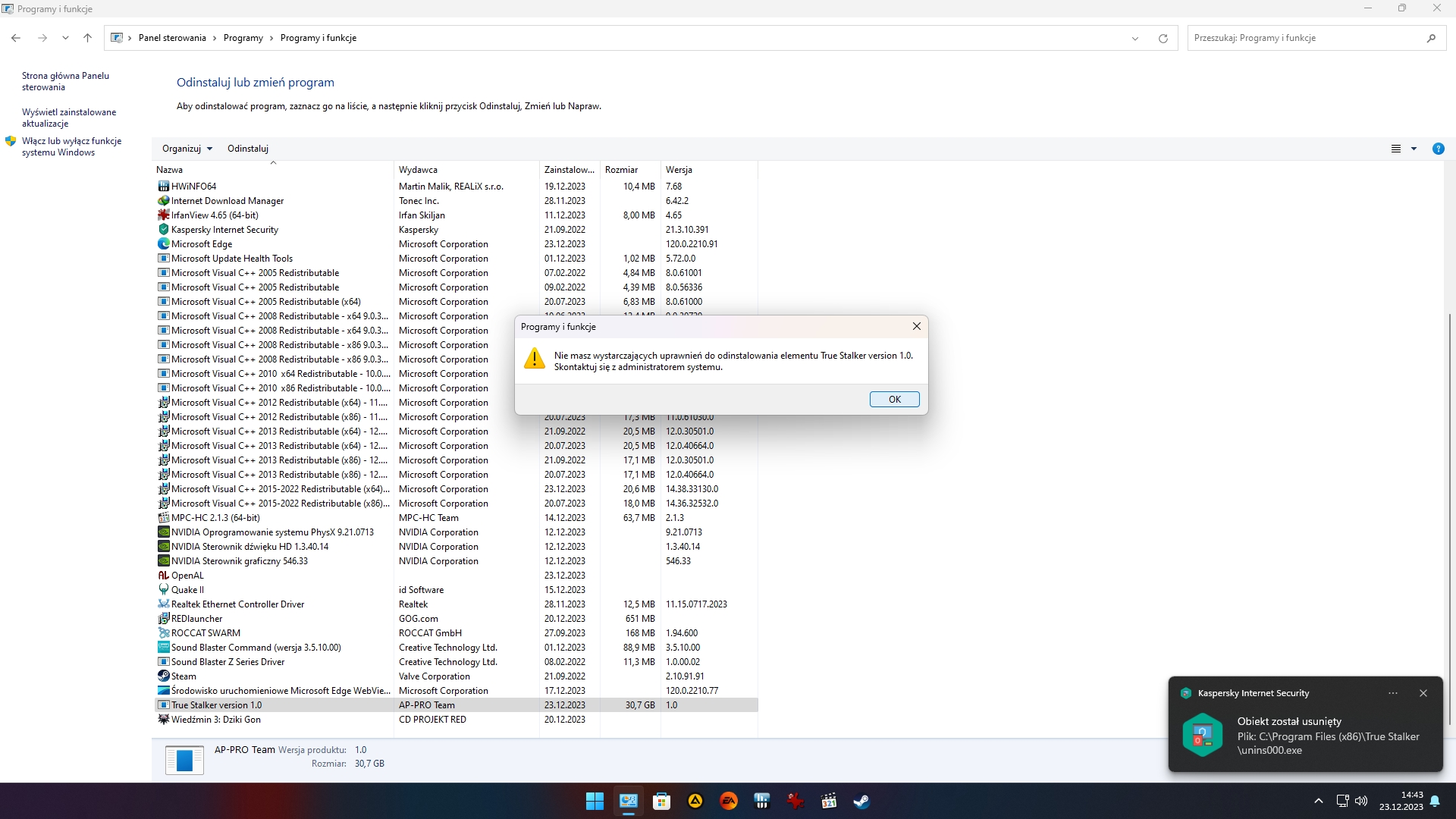1456x819 pixels.
Task: Go back with the back arrow
Action: click(x=16, y=38)
